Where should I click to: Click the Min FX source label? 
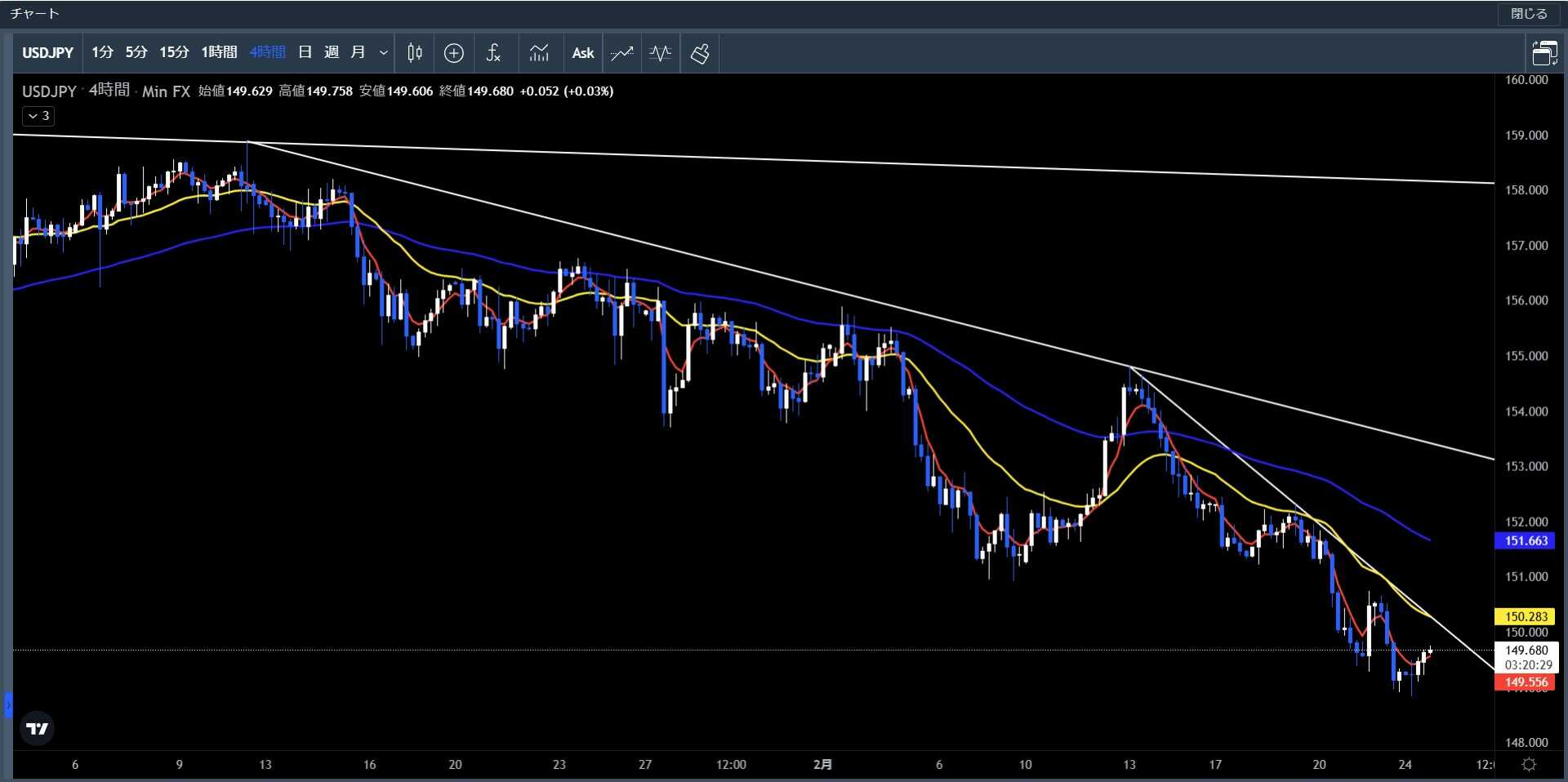point(166,91)
